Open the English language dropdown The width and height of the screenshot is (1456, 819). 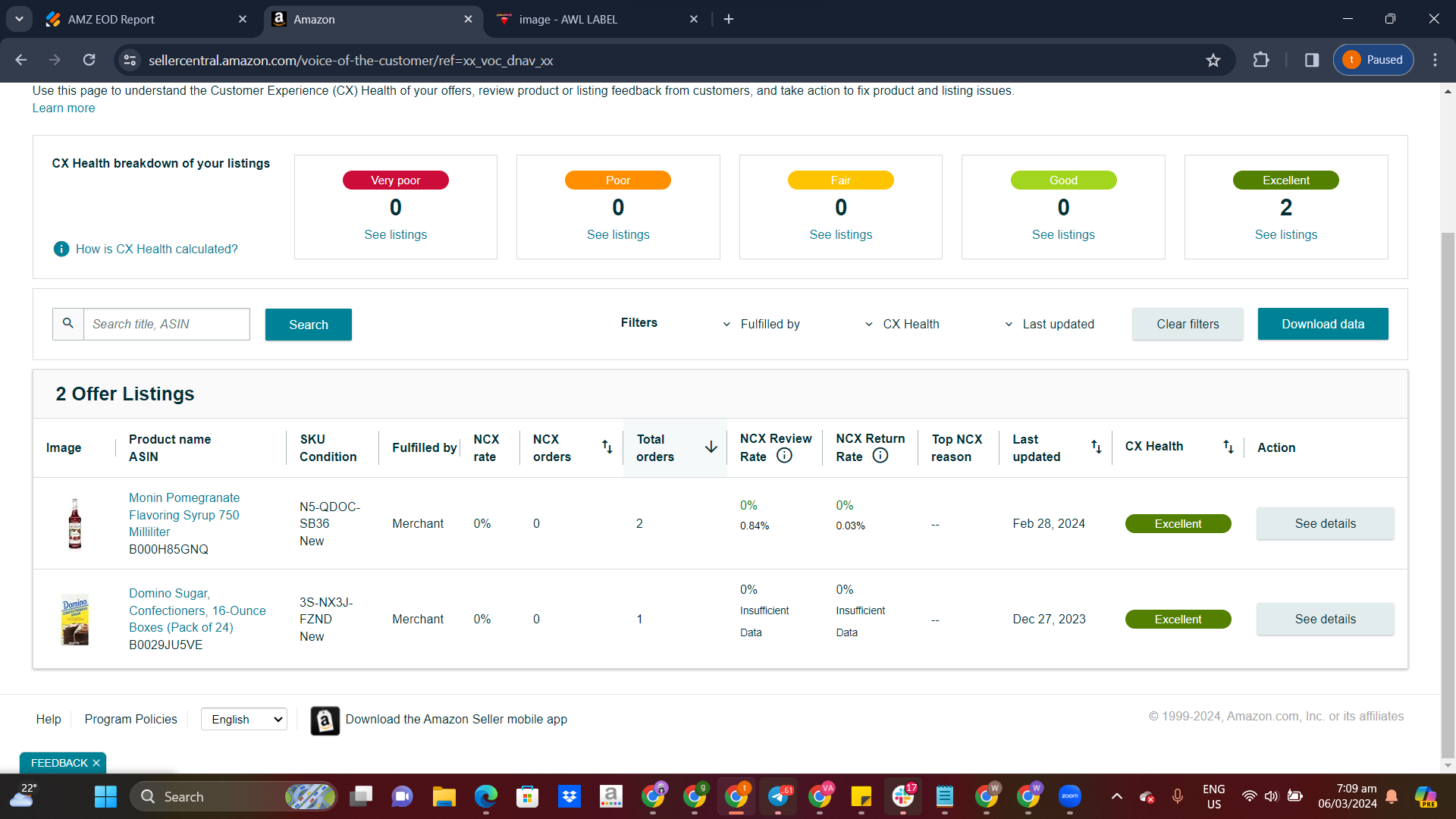pyautogui.click(x=244, y=720)
